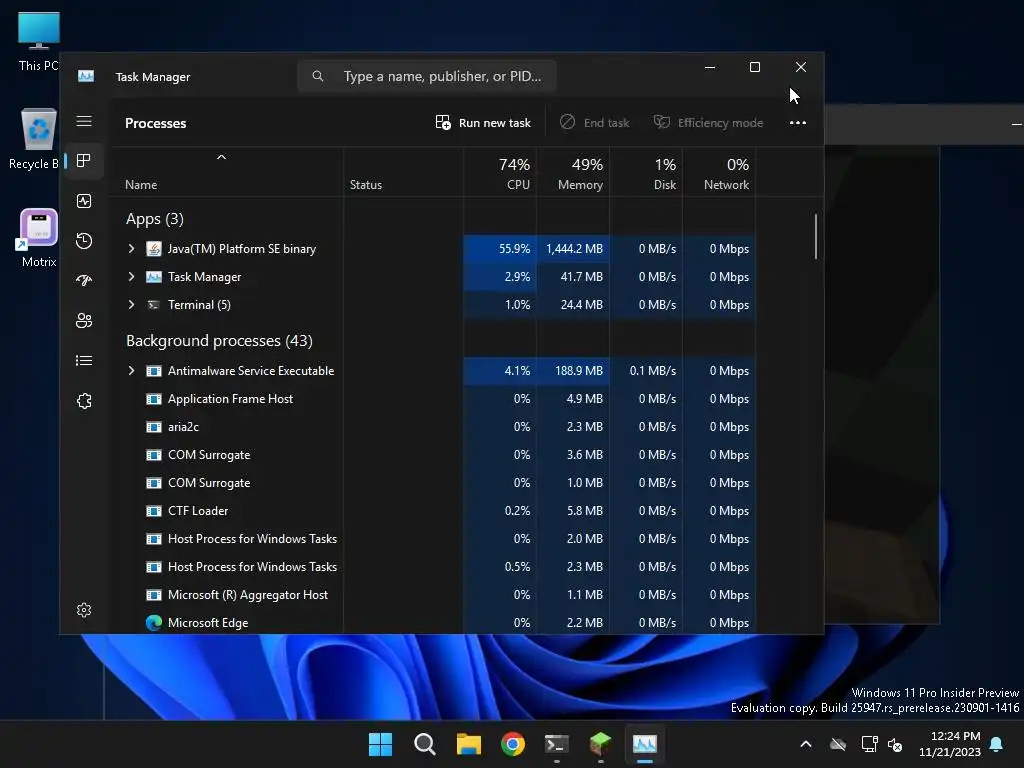Open Windows Start menu
Screen dimensions: 1024x768
(x=380, y=744)
